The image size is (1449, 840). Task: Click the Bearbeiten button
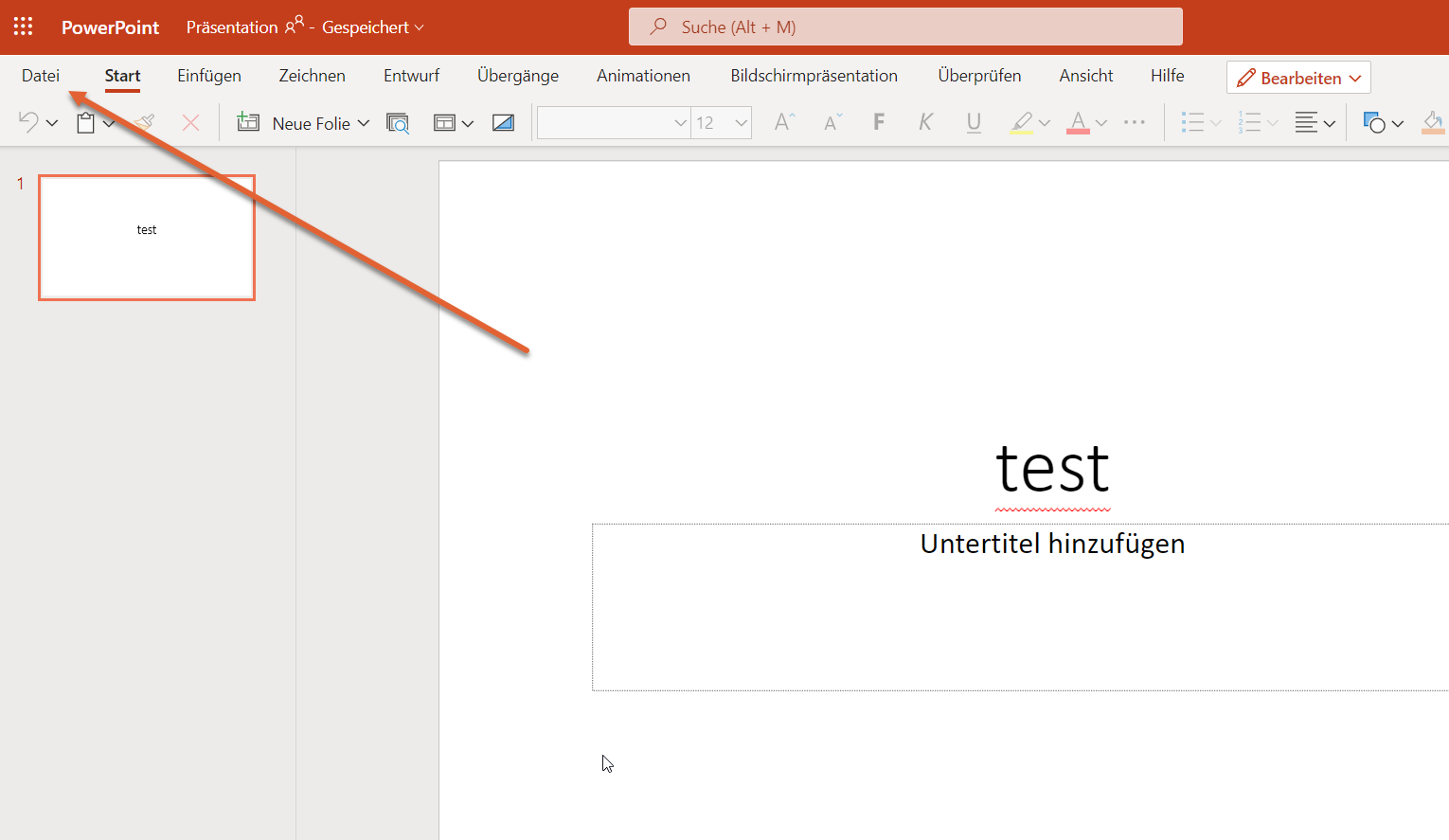coord(1297,77)
